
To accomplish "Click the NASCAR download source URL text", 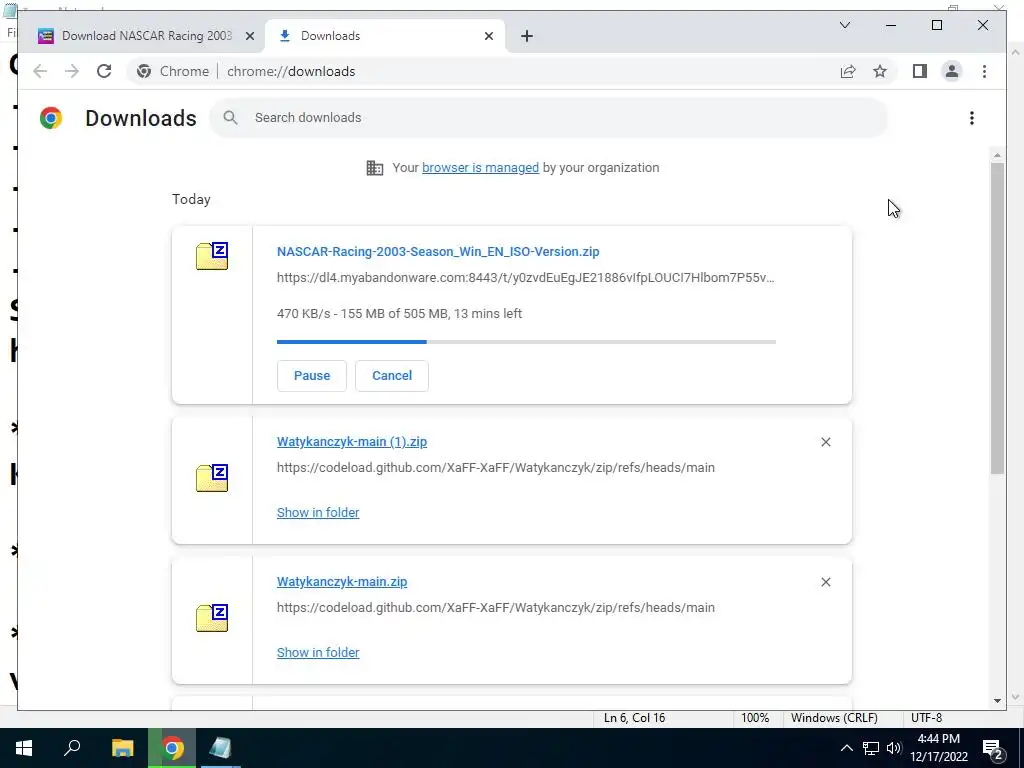I will [525, 278].
